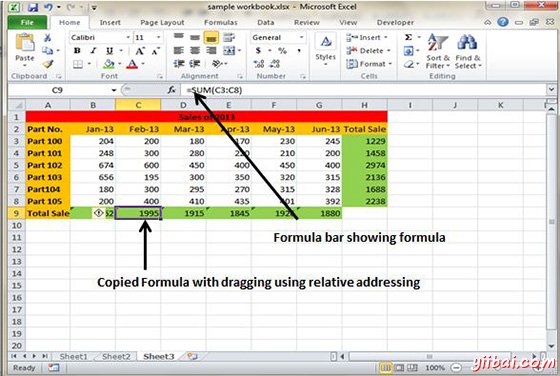This screenshot has width=560, height=376.
Task: Click the Cut scissors icon
Action: [x=47, y=37]
